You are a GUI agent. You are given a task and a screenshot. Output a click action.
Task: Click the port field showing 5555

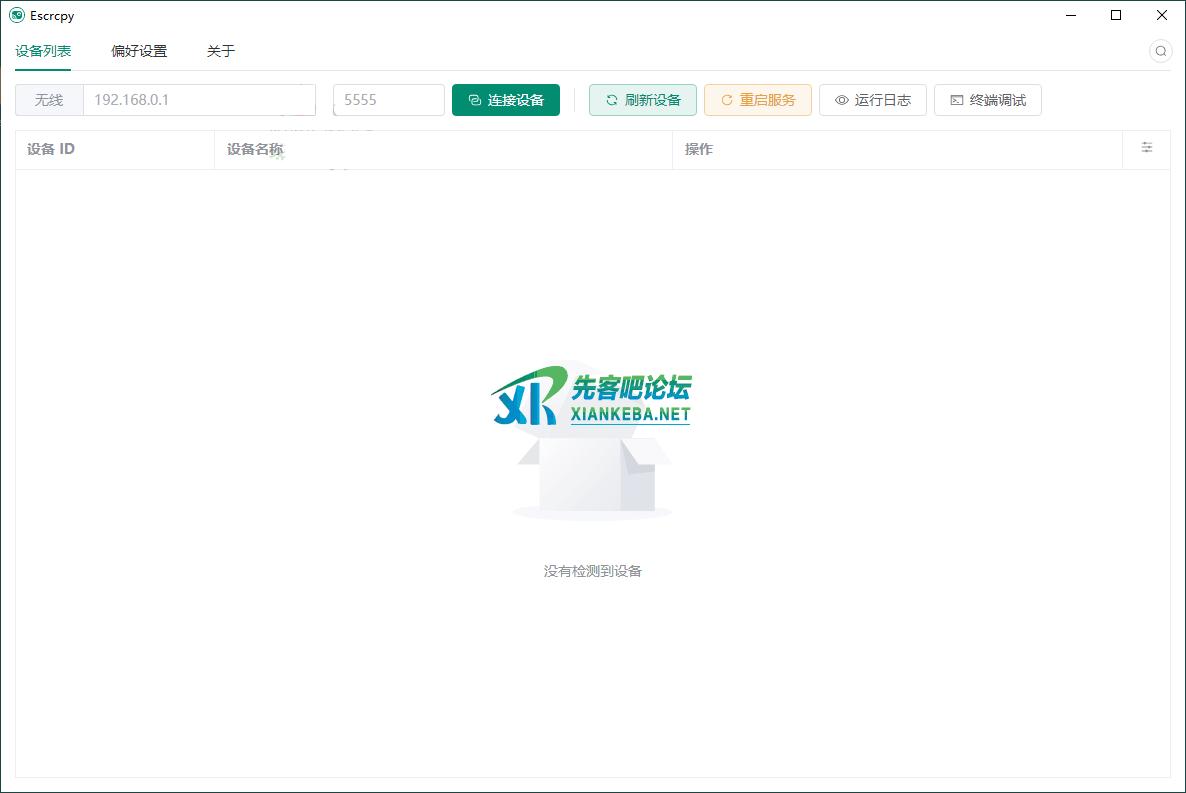pos(388,99)
